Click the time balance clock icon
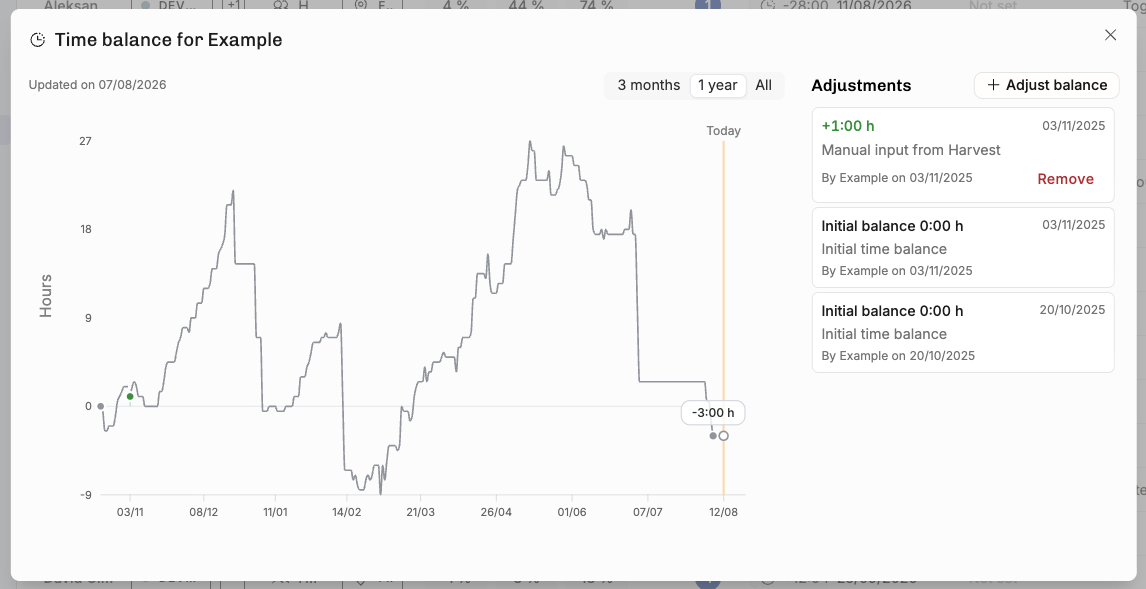Viewport: 1146px width, 589px height. (37, 40)
